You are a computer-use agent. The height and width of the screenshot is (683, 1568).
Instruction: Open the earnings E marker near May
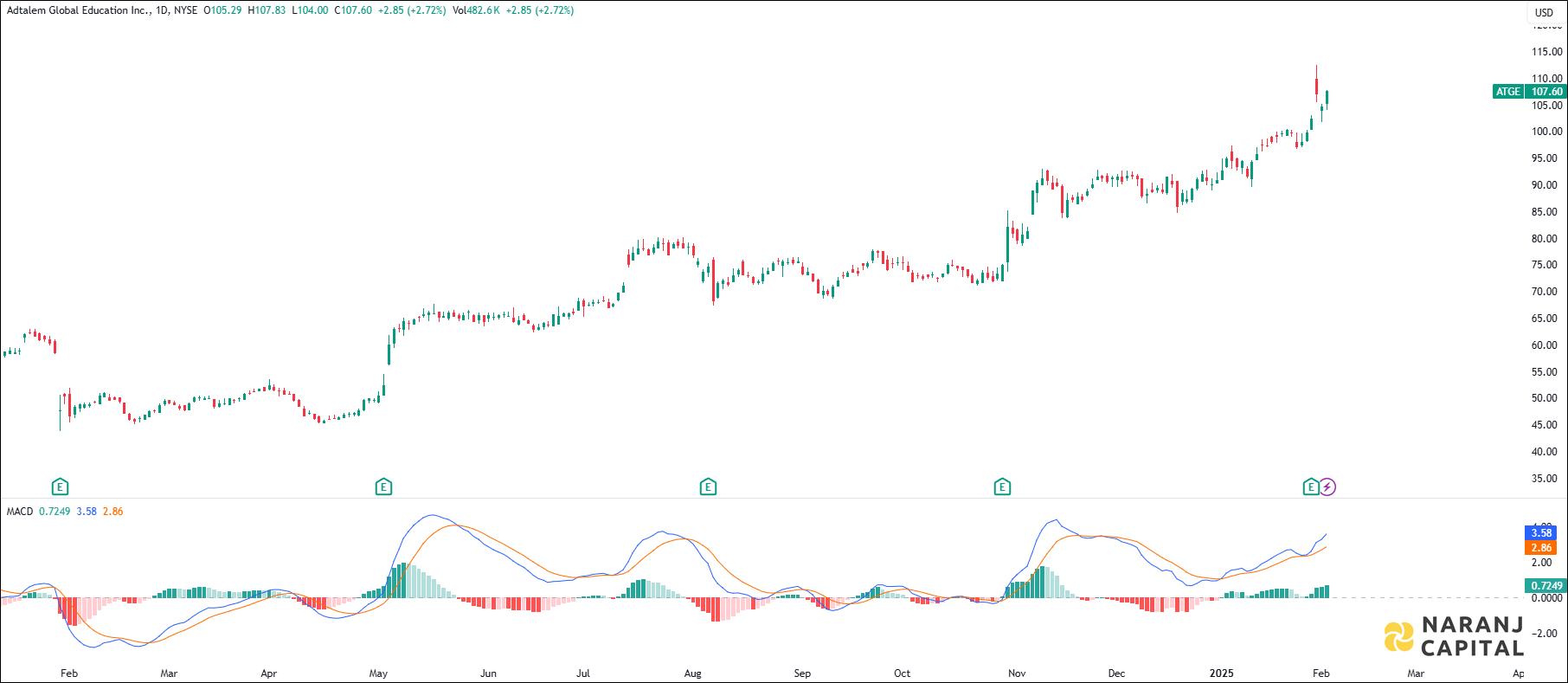(383, 487)
